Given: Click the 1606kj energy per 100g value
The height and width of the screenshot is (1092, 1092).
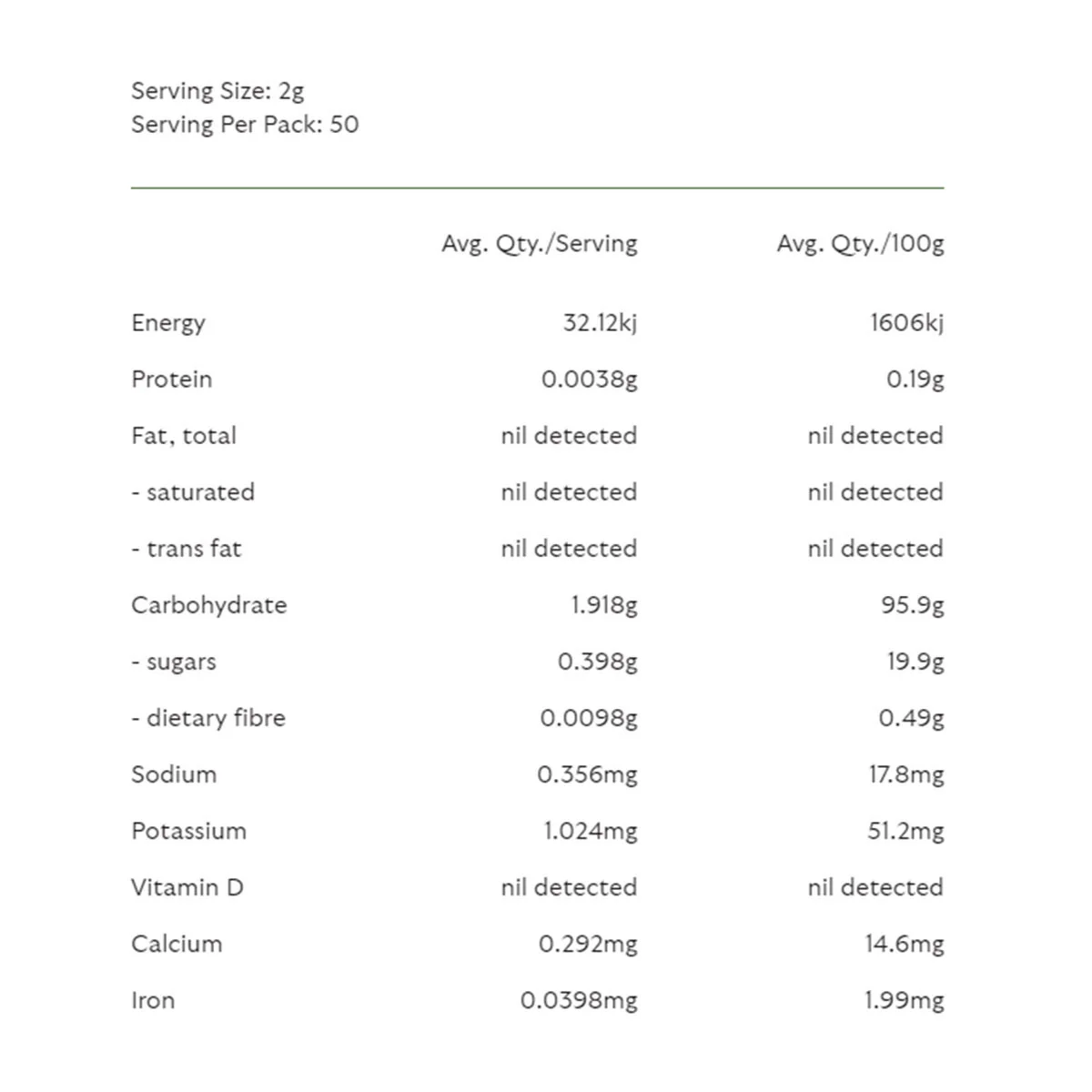Looking at the screenshot, I should [906, 323].
